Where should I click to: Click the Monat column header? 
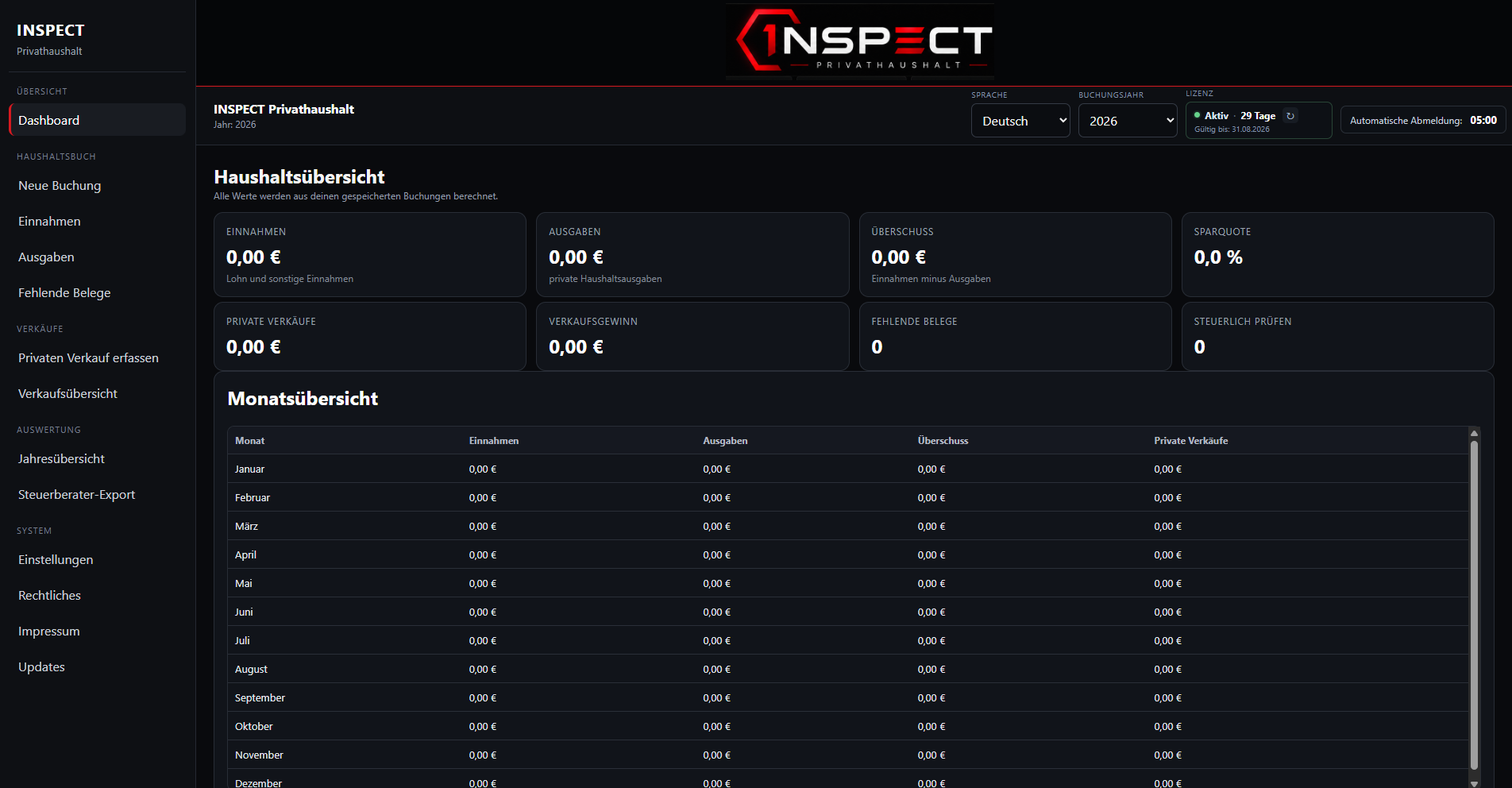click(249, 440)
